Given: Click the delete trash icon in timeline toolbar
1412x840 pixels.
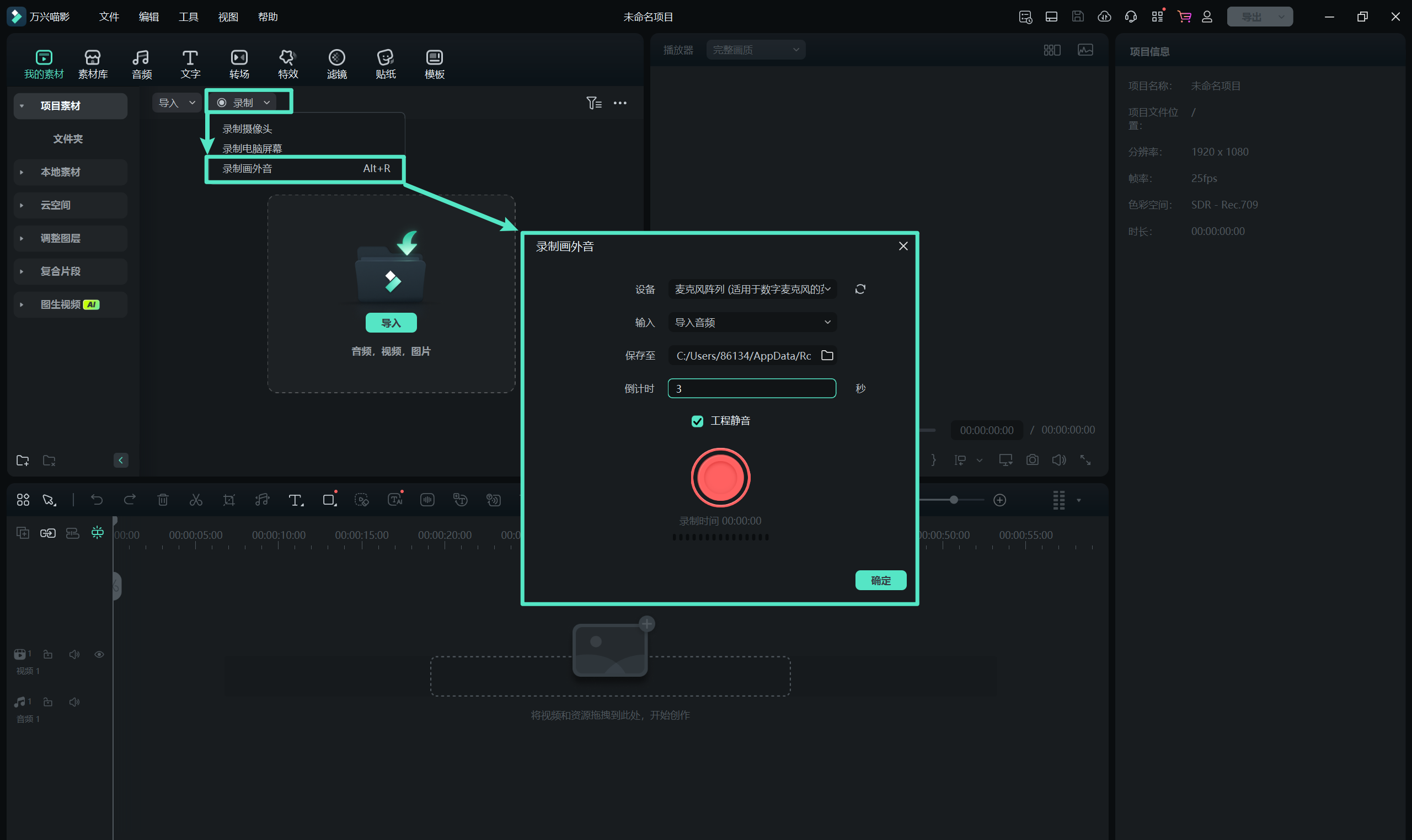Looking at the screenshot, I should (x=163, y=500).
